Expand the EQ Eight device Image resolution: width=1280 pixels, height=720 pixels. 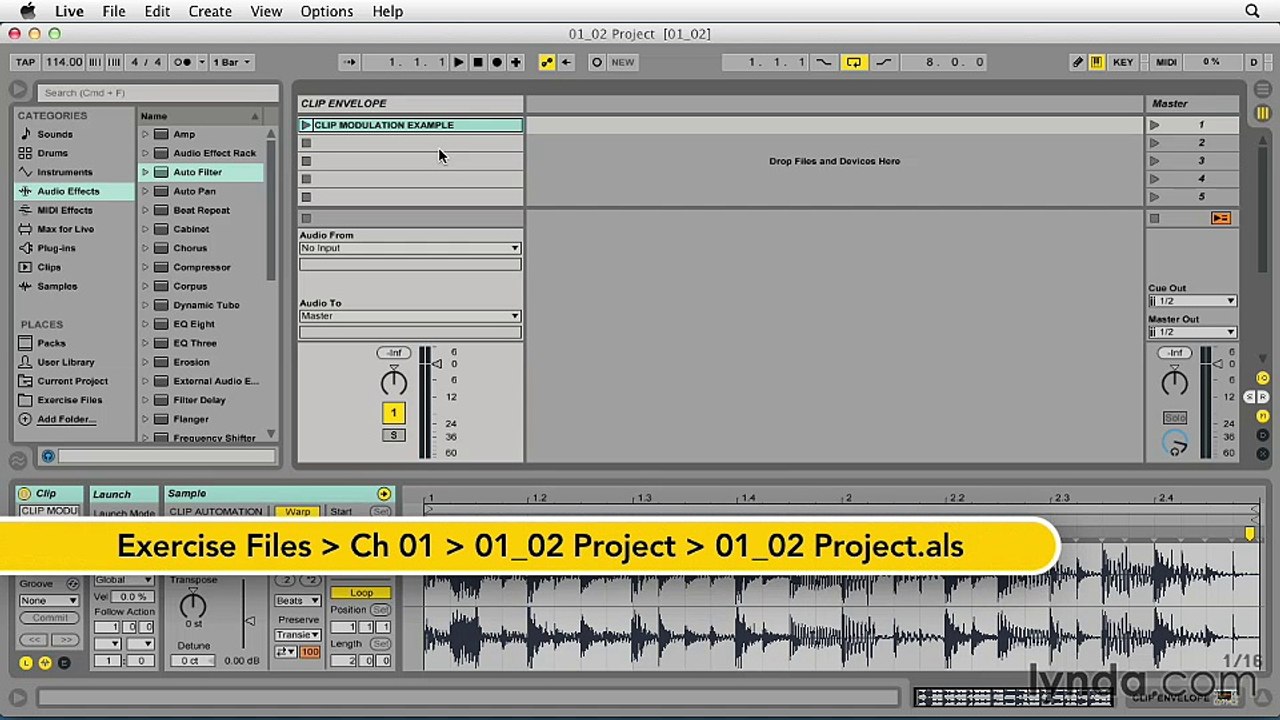(145, 324)
